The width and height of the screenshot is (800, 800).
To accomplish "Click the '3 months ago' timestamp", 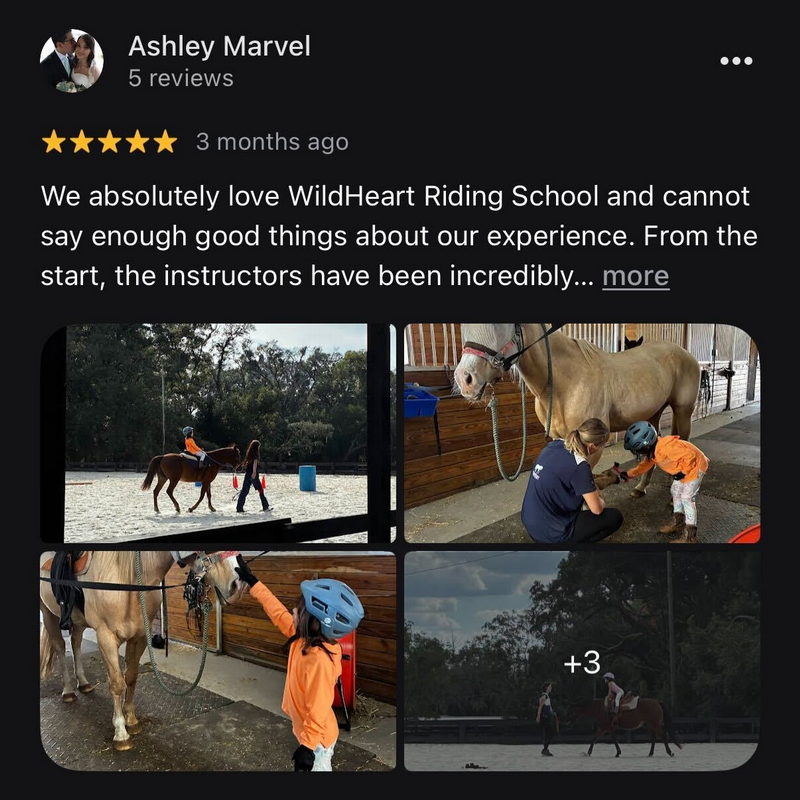I will pyautogui.click(x=272, y=142).
